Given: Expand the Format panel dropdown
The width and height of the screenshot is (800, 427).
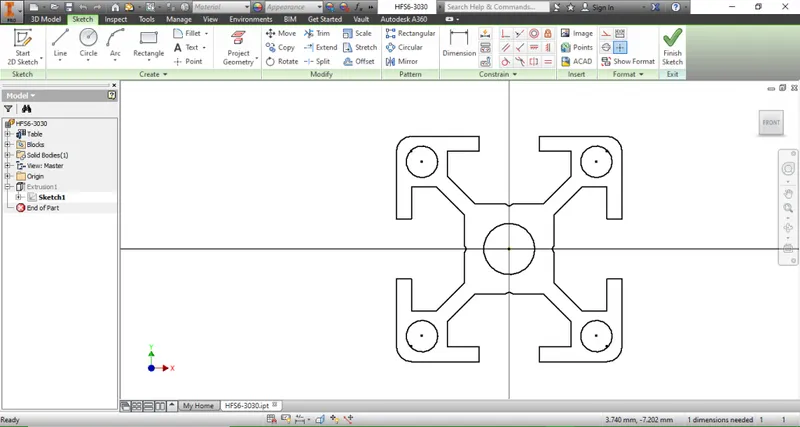Looking at the screenshot, I should [x=628, y=74].
